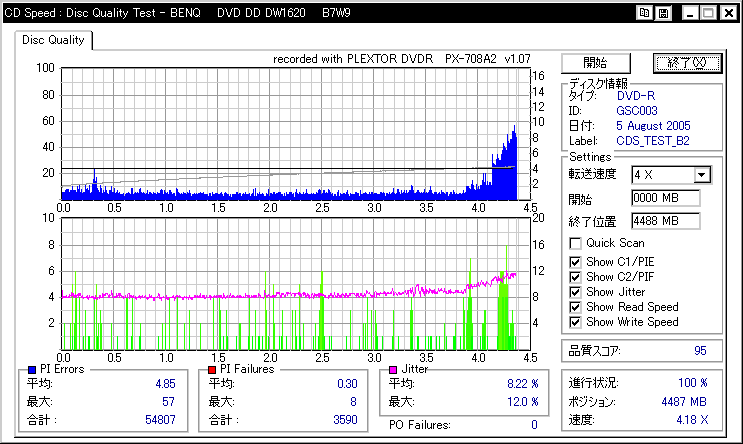Image resolution: width=743 pixels, height=444 pixels.
Task: Click the PI Failures average 0.30
Action: point(347,384)
